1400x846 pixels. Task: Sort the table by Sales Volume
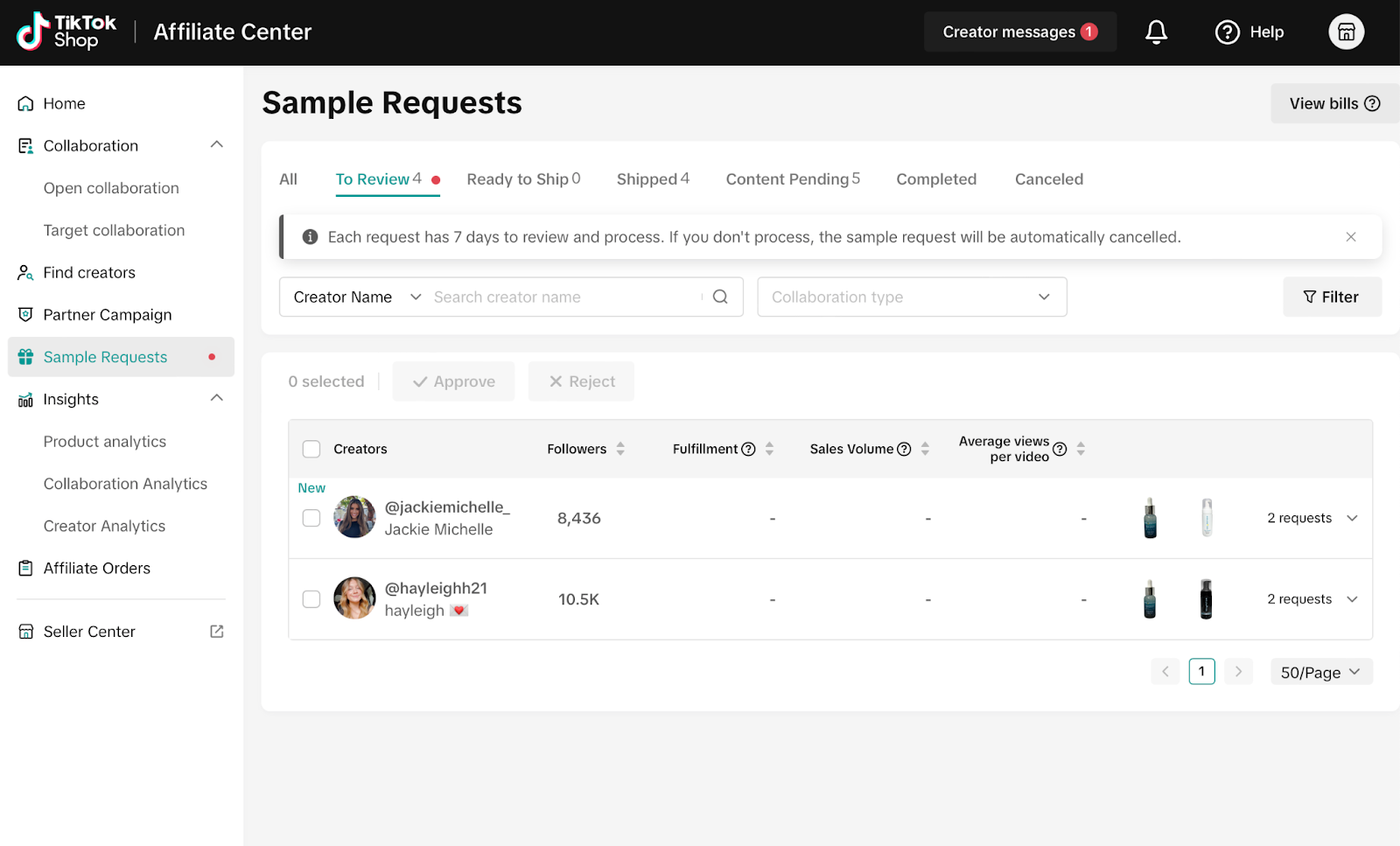click(925, 449)
